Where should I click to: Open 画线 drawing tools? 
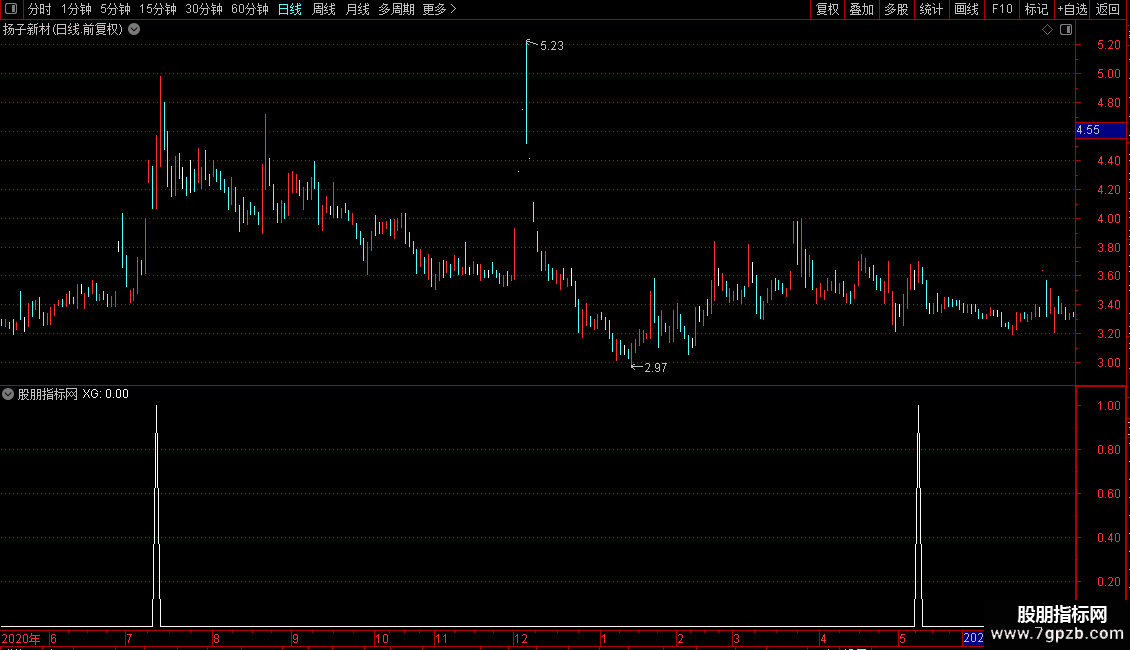pos(966,9)
